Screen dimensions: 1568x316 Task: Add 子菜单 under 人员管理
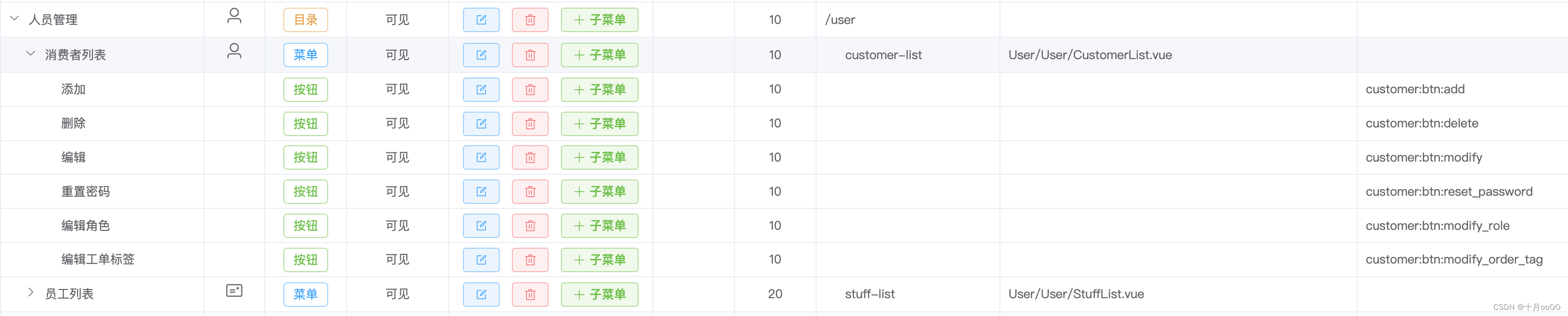point(600,20)
